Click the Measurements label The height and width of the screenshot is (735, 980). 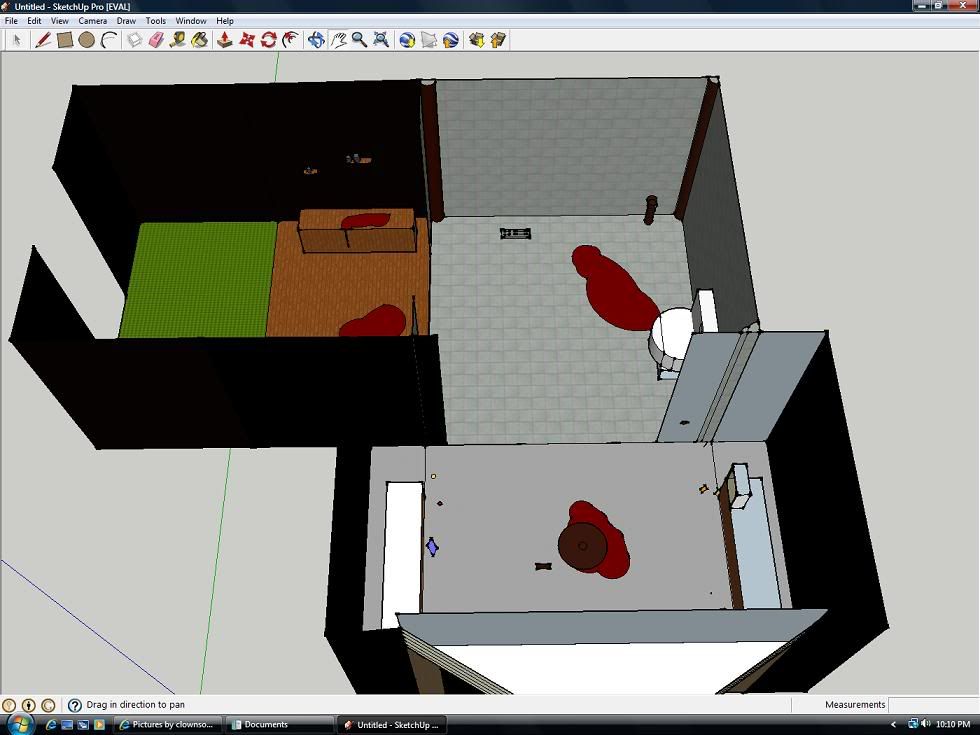(855, 704)
